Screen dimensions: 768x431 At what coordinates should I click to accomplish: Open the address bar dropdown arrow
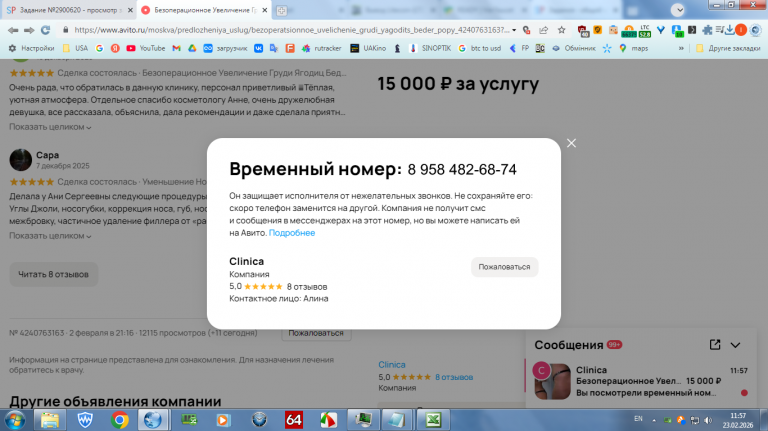tap(514, 30)
